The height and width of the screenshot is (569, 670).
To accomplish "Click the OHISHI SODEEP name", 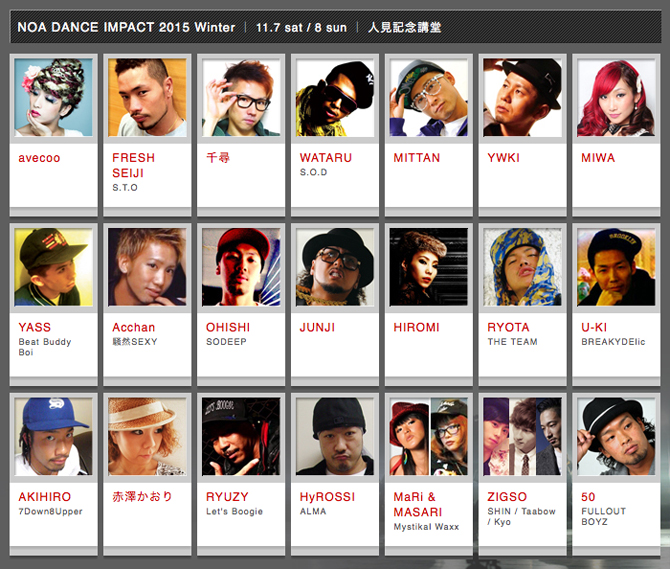I will coord(228,334).
